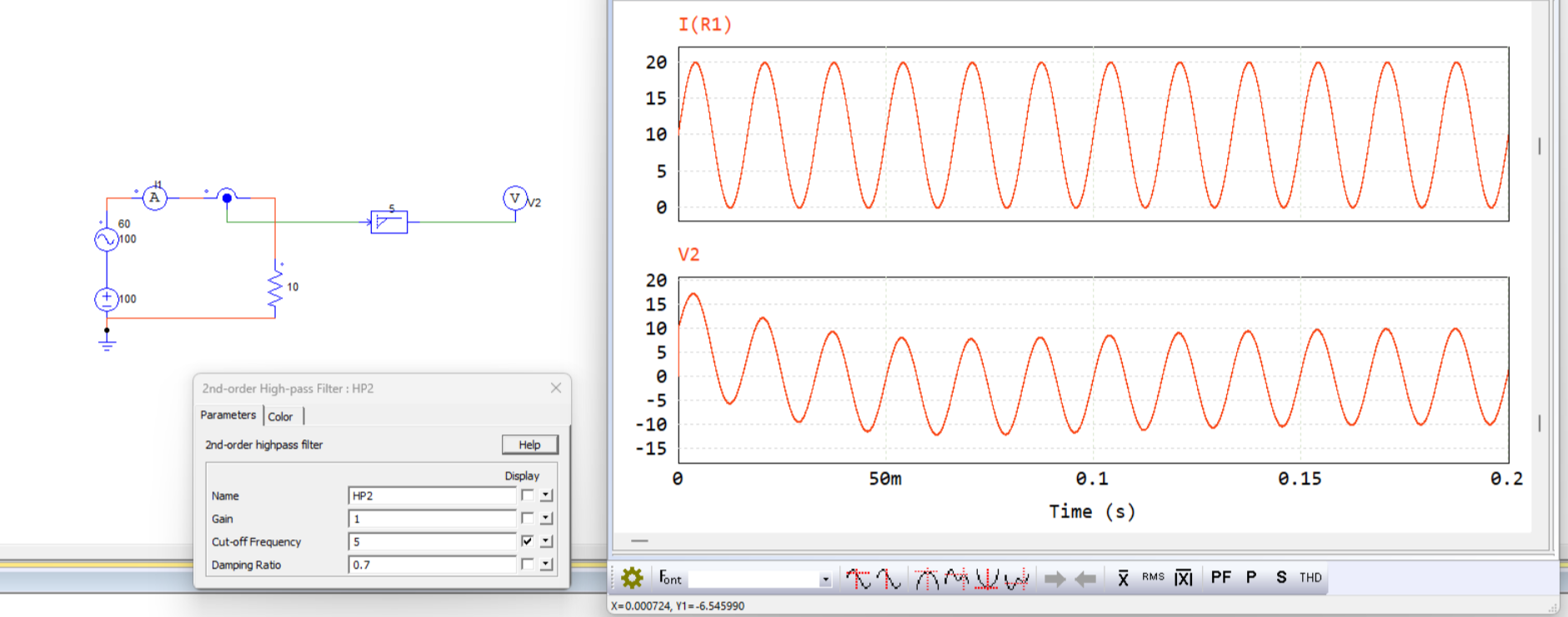
Task: Click the Damping Ratio input field
Action: [x=432, y=564]
